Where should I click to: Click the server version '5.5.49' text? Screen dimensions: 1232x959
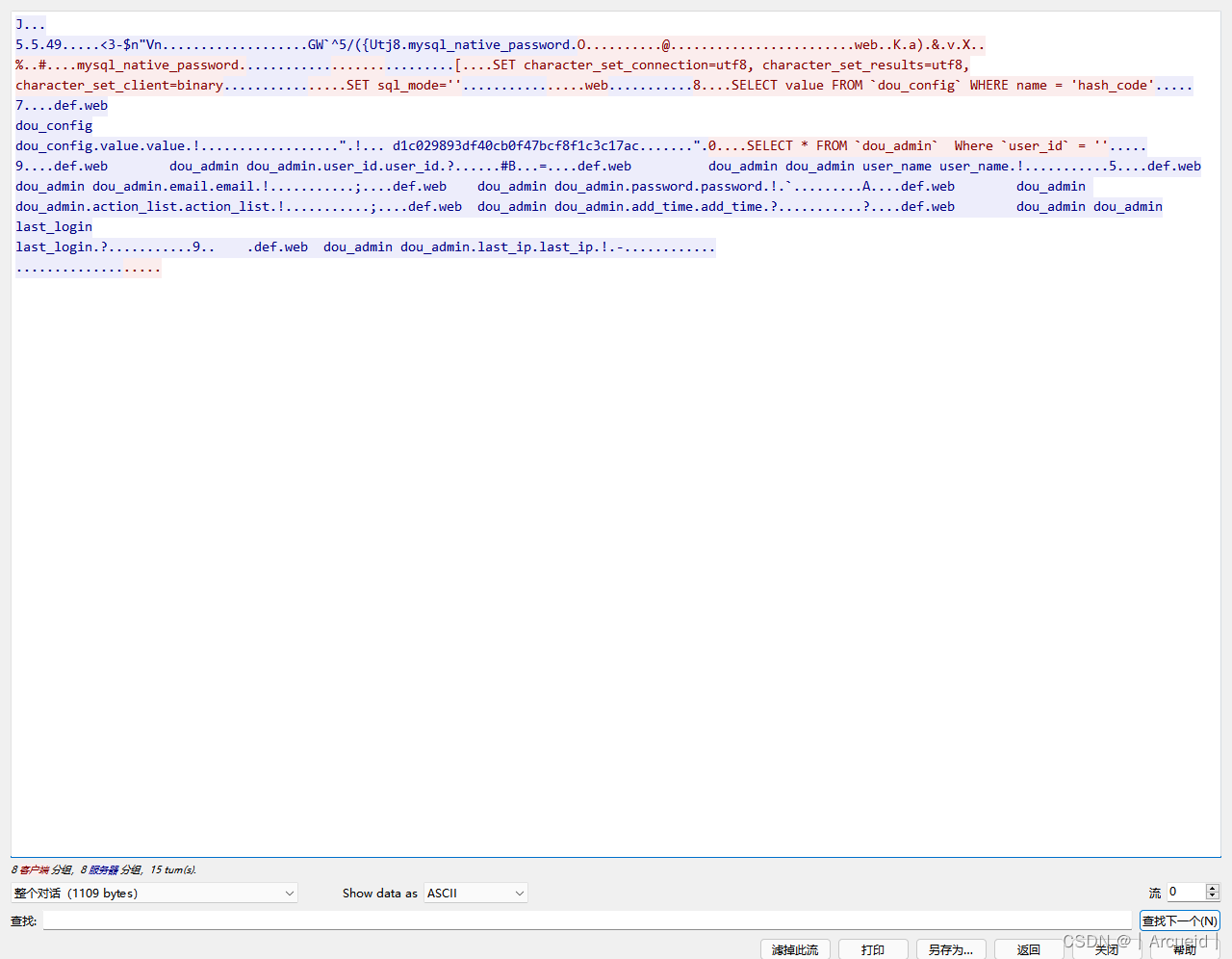[x=38, y=44]
